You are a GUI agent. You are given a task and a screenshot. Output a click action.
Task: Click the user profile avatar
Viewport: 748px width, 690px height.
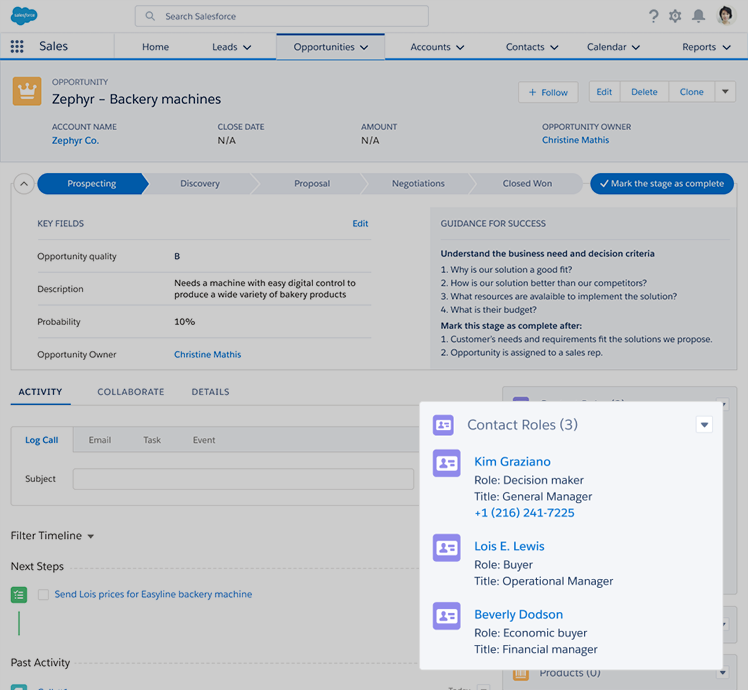[x=726, y=16]
